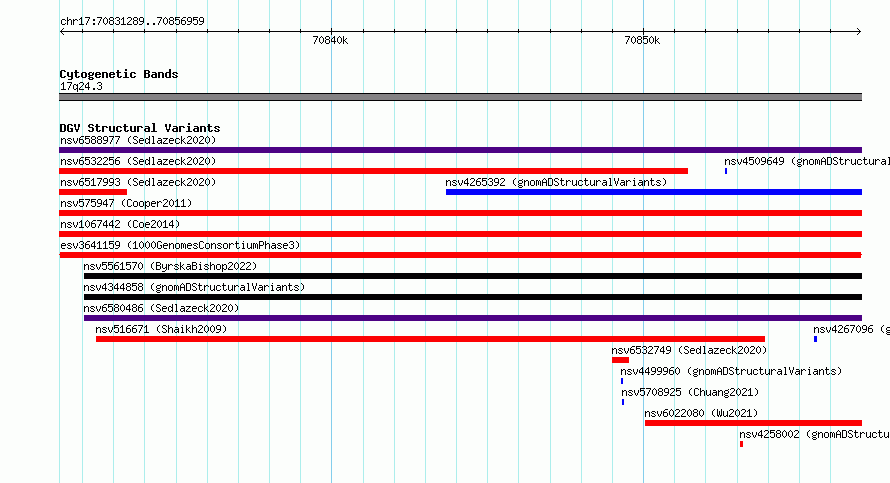Viewport: 890px width, 483px height.
Task: Open nsv4265392 (gnomADStructuralVariants) label
Action: click(556, 182)
